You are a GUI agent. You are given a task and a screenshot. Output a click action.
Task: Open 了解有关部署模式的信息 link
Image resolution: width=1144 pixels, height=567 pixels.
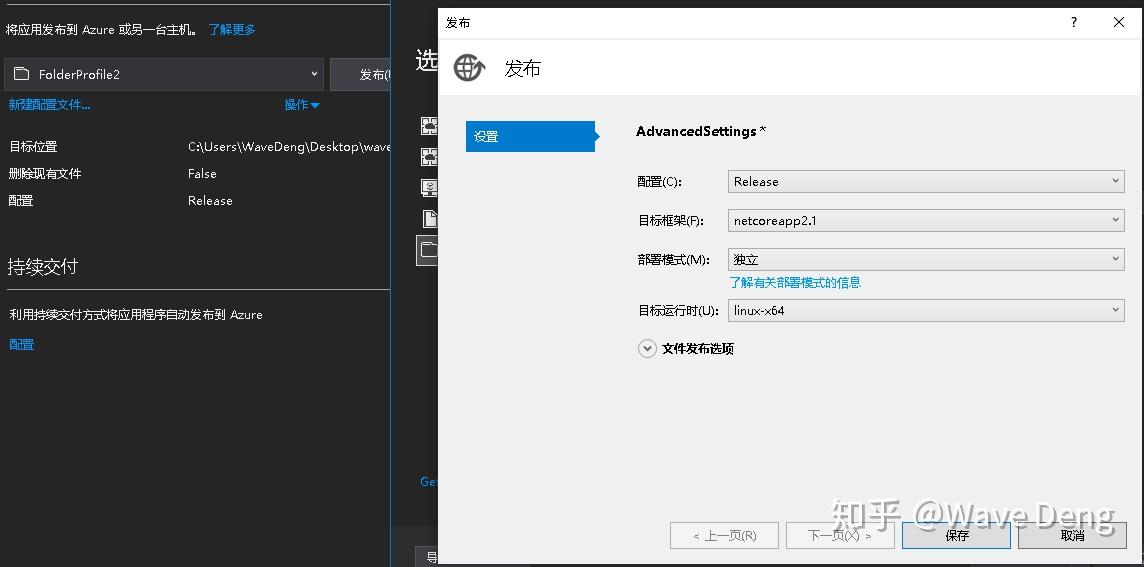tap(795, 282)
